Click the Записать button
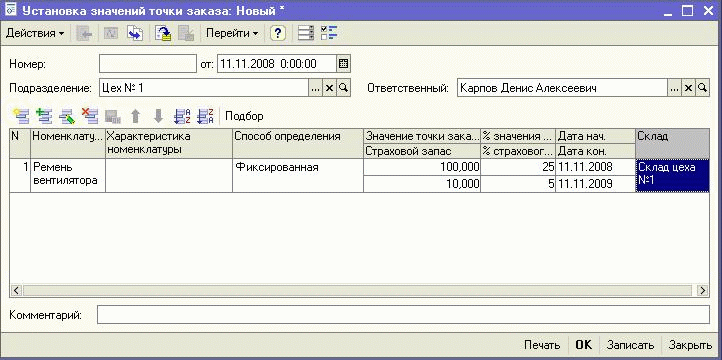This screenshot has height=360, width=722. [630, 345]
